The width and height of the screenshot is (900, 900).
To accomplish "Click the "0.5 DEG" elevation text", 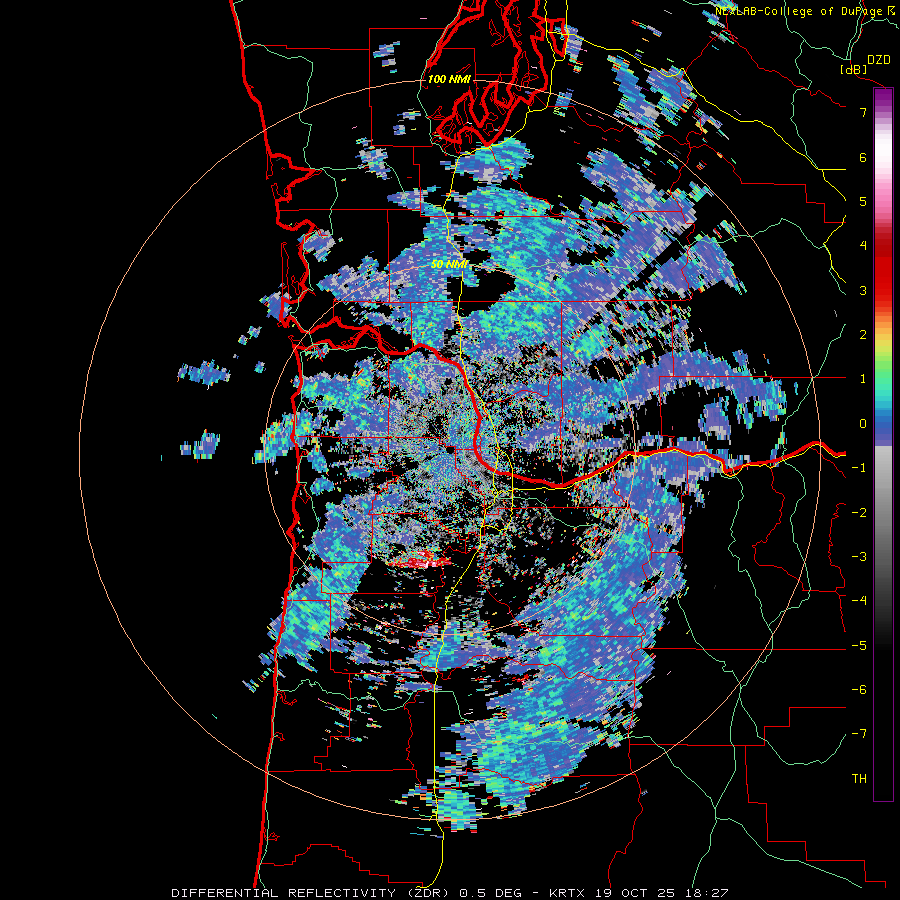I will pos(491,893).
